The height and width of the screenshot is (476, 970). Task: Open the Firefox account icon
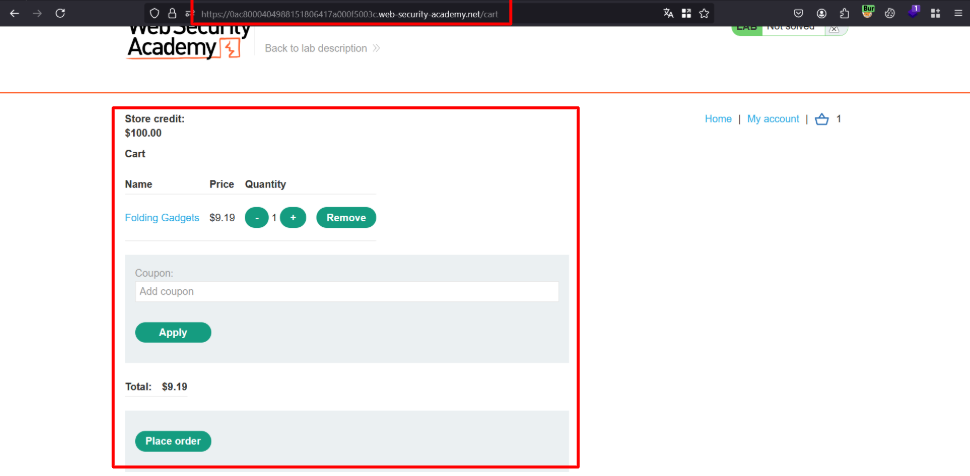tap(821, 13)
